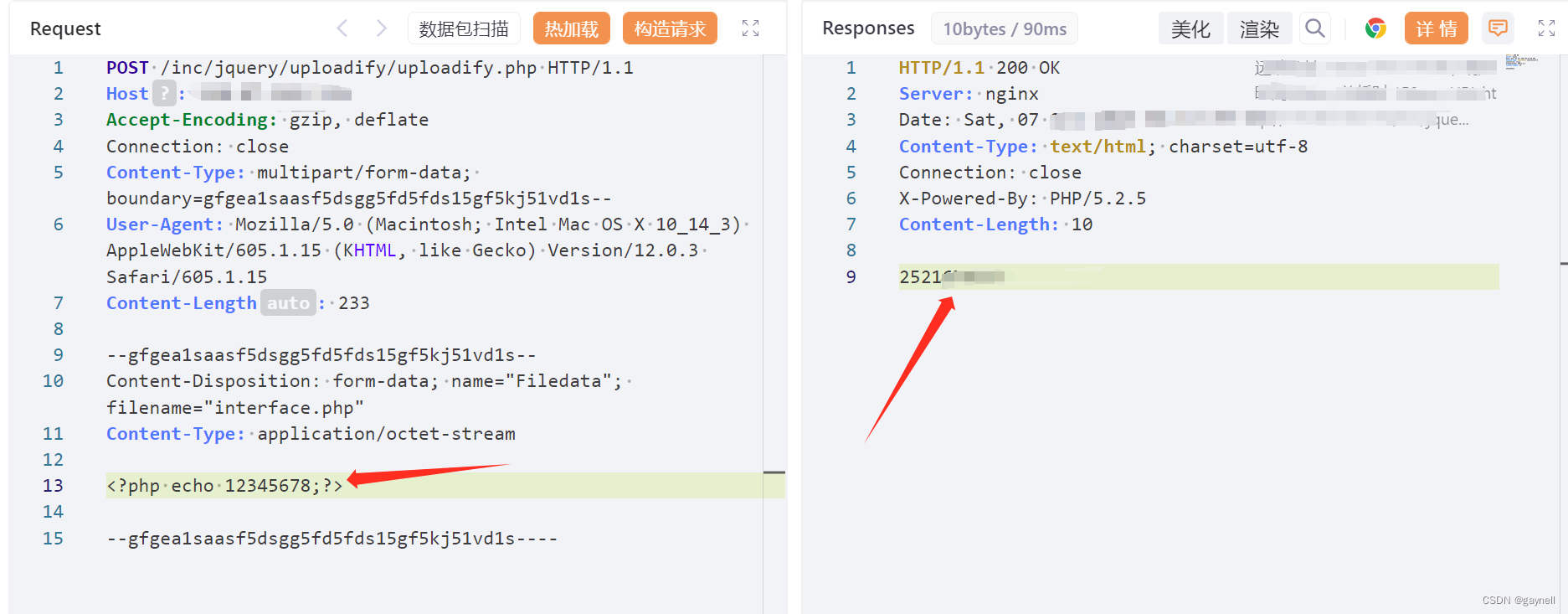This screenshot has height=614, width=1568.
Task: Expand the Responses panel to fullscreen
Action: tap(1546, 28)
